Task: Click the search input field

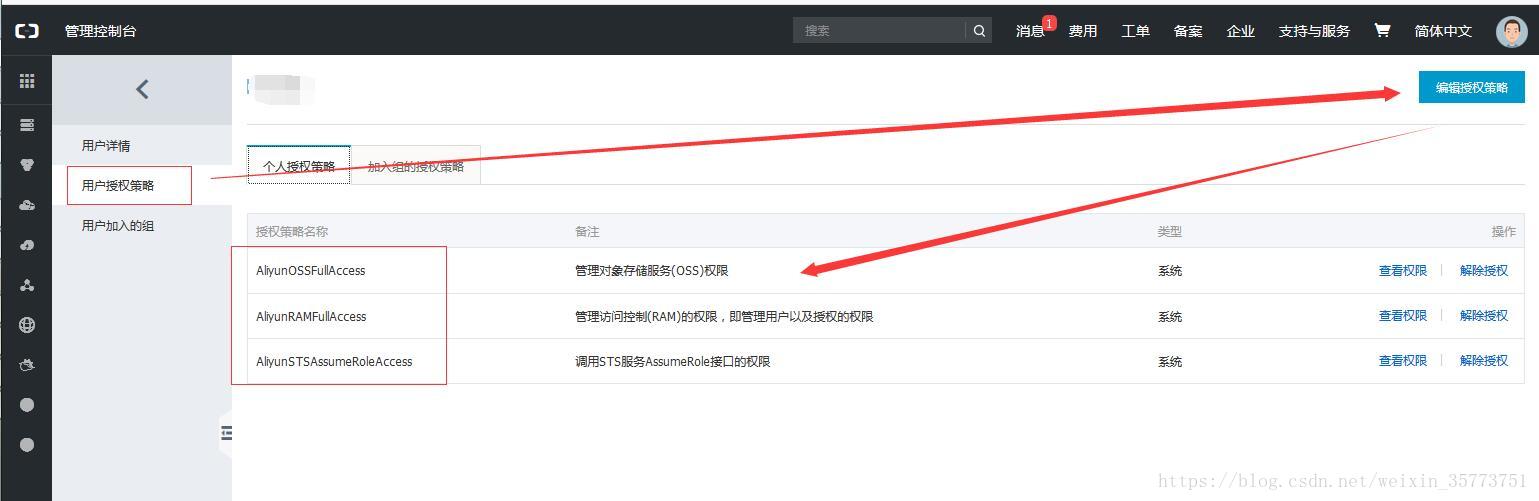Action: pos(880,31)
